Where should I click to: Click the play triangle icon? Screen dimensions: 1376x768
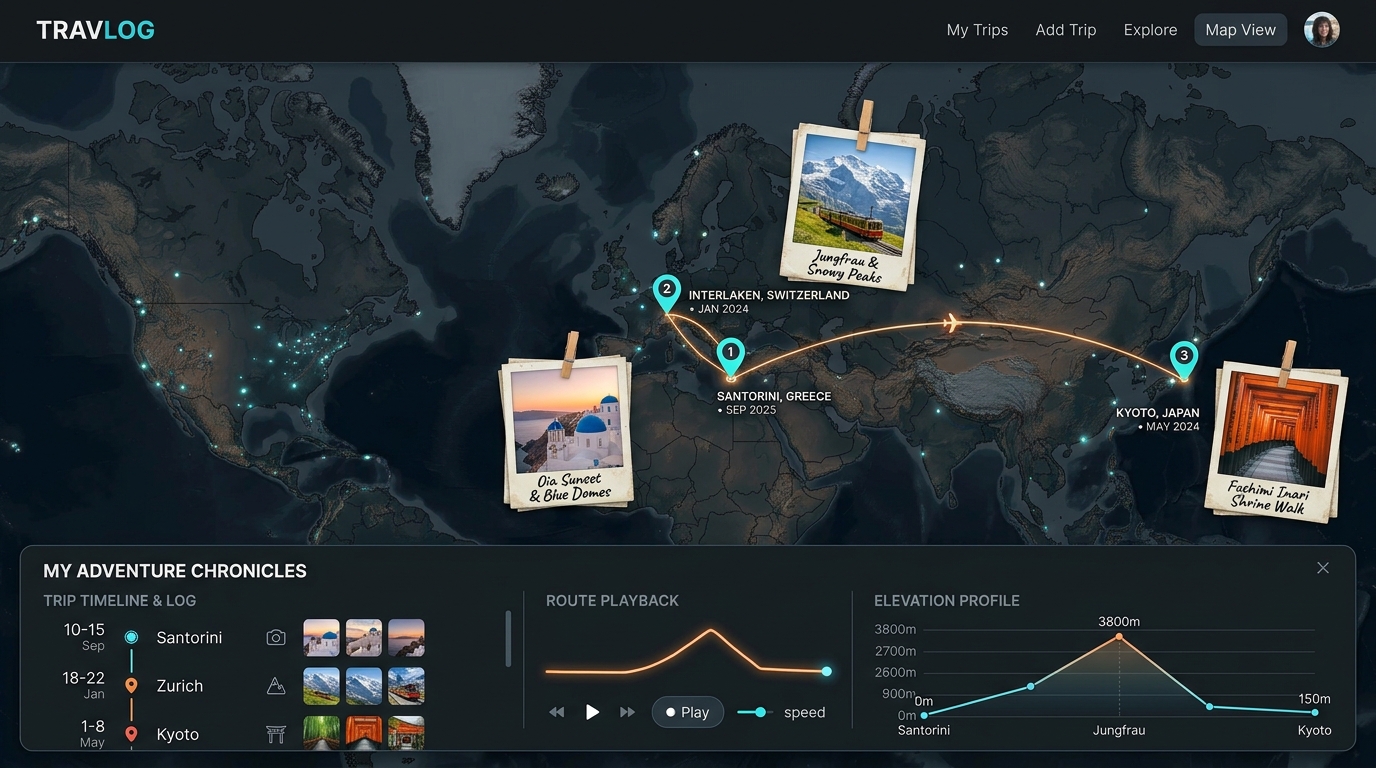tap(592, 712)
